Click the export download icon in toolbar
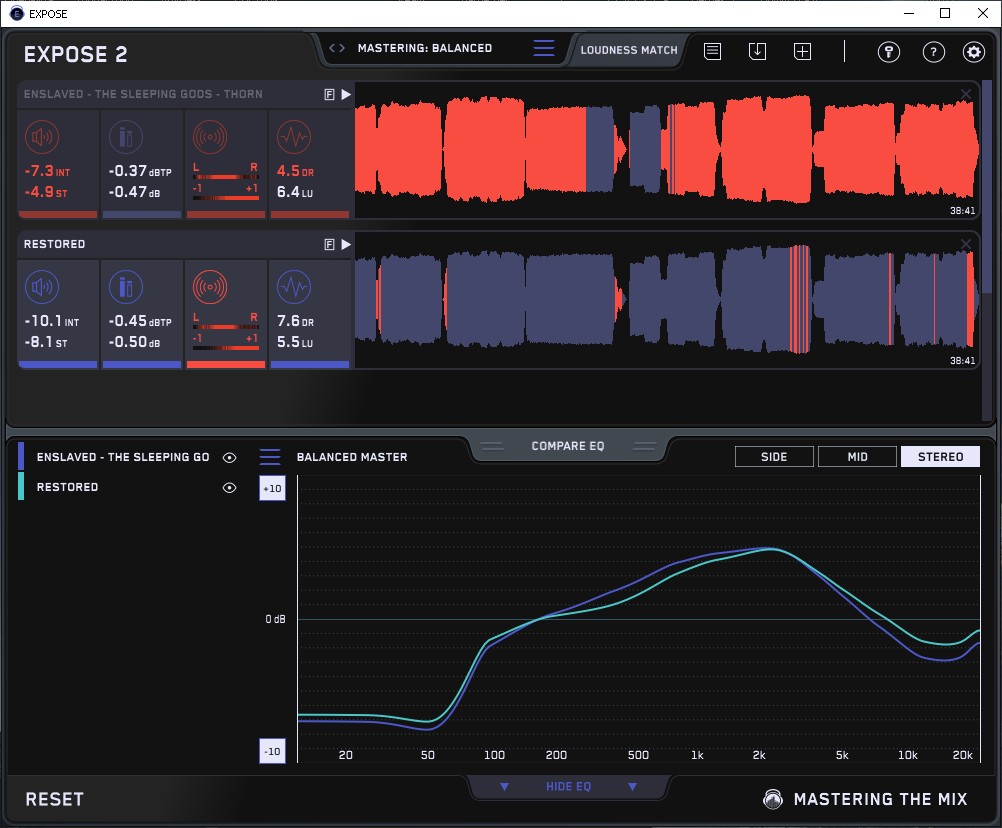The width and height of the screenshot is (1002, 828). 757,51
